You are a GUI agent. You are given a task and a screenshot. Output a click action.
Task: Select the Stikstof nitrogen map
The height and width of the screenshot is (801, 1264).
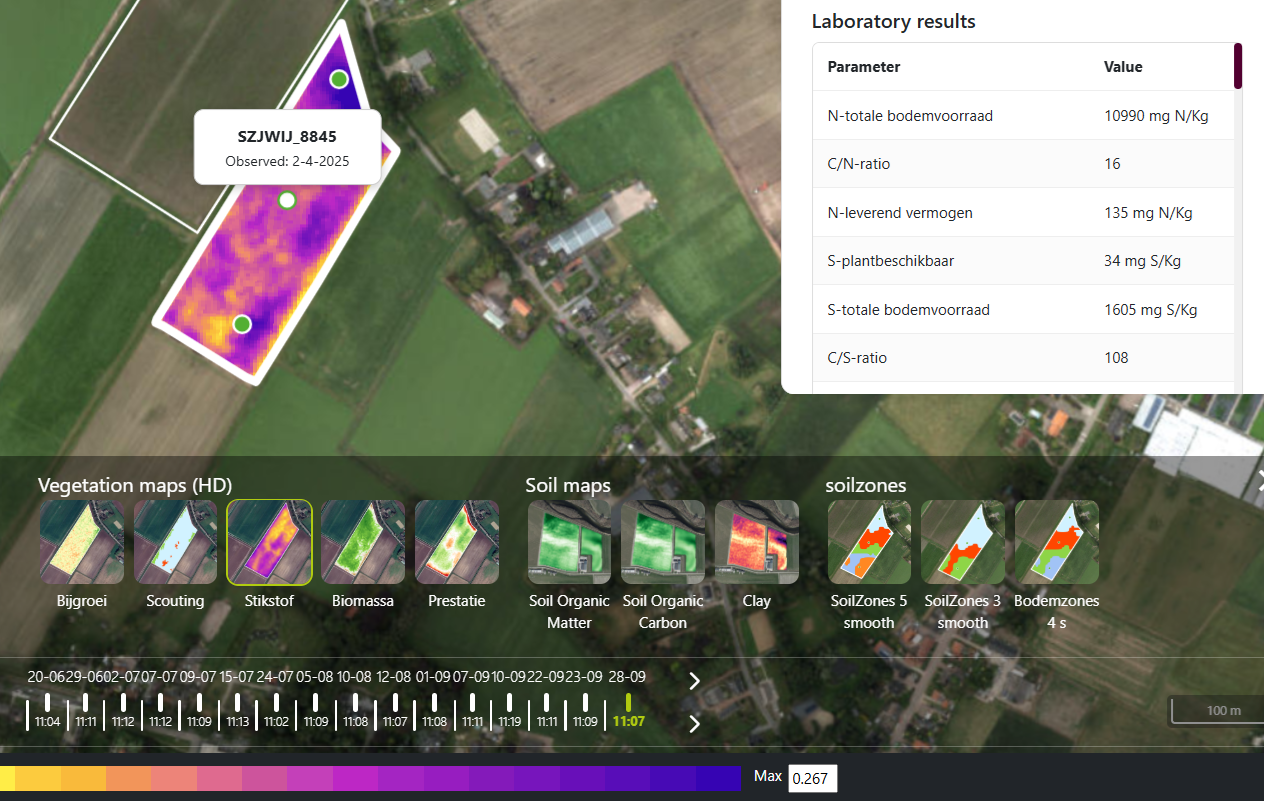tap(270, 542)
